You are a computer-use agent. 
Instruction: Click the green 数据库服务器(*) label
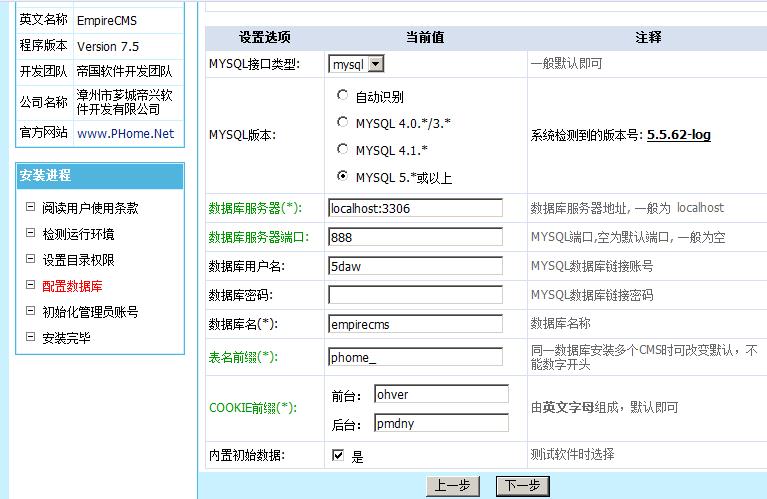coord(255,208)
